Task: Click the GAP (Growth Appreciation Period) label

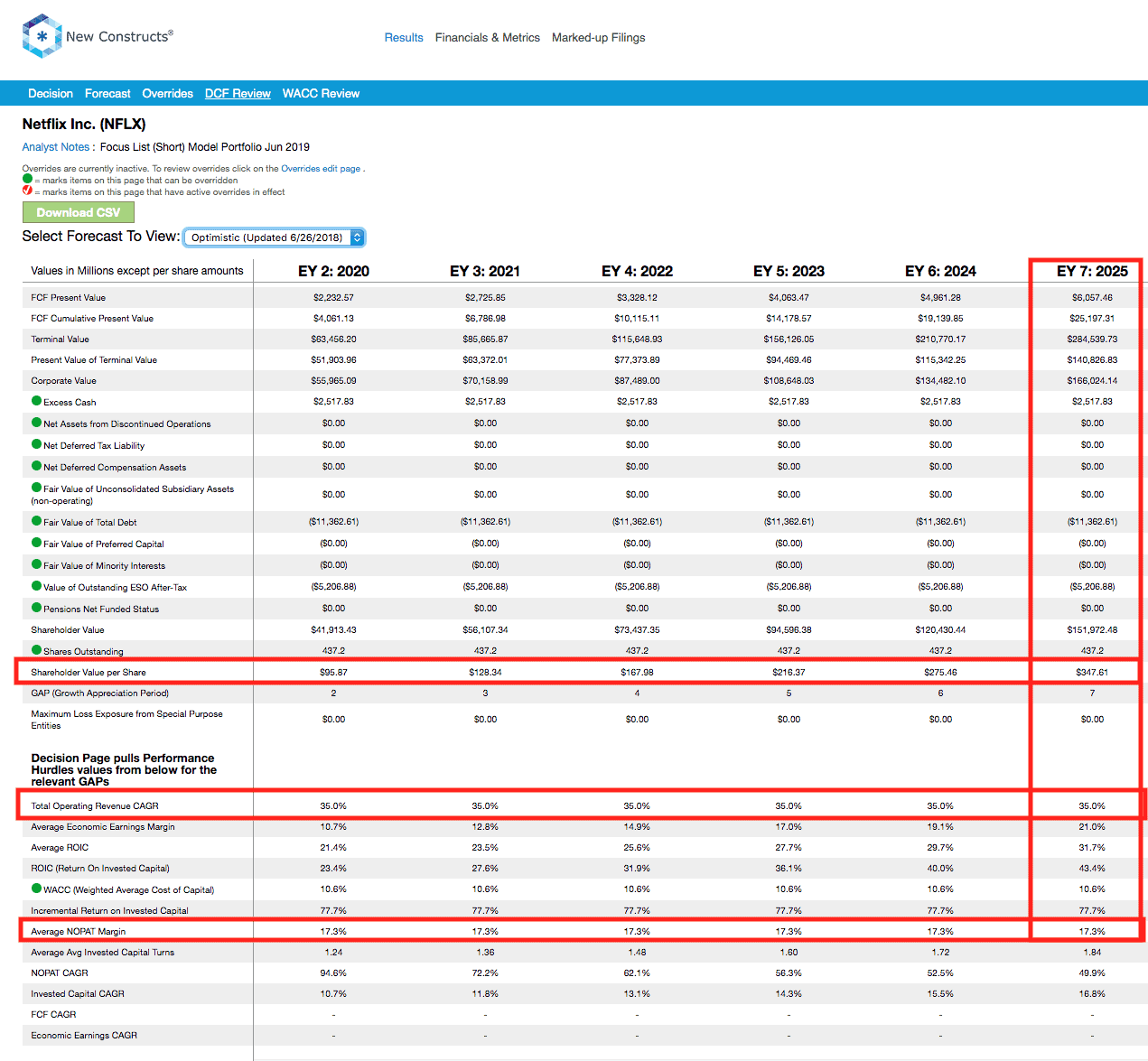Action: (x=100, y=693)
